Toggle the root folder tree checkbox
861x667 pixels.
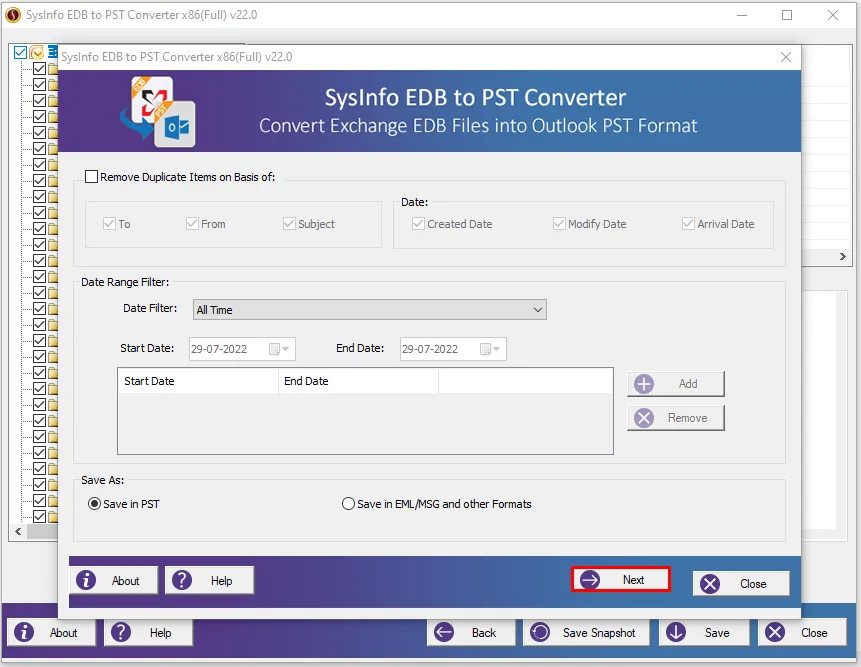(21, 53)
